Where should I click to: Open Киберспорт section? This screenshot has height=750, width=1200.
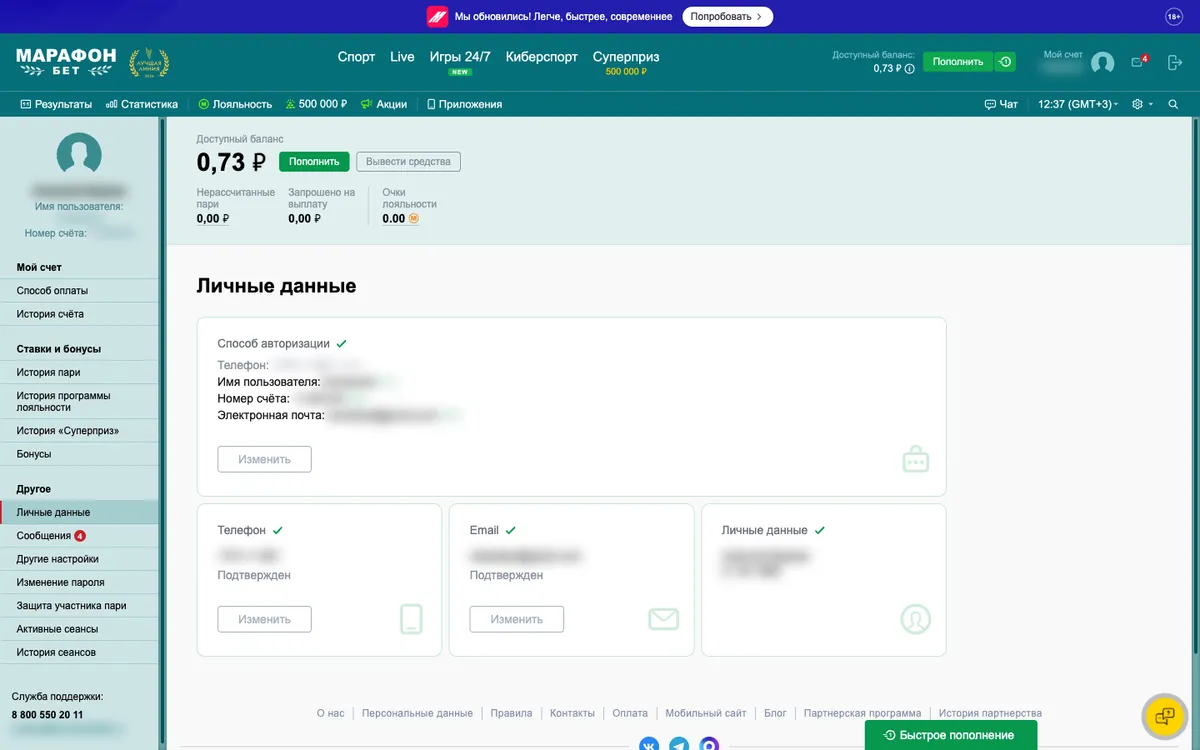coord(542,57)
